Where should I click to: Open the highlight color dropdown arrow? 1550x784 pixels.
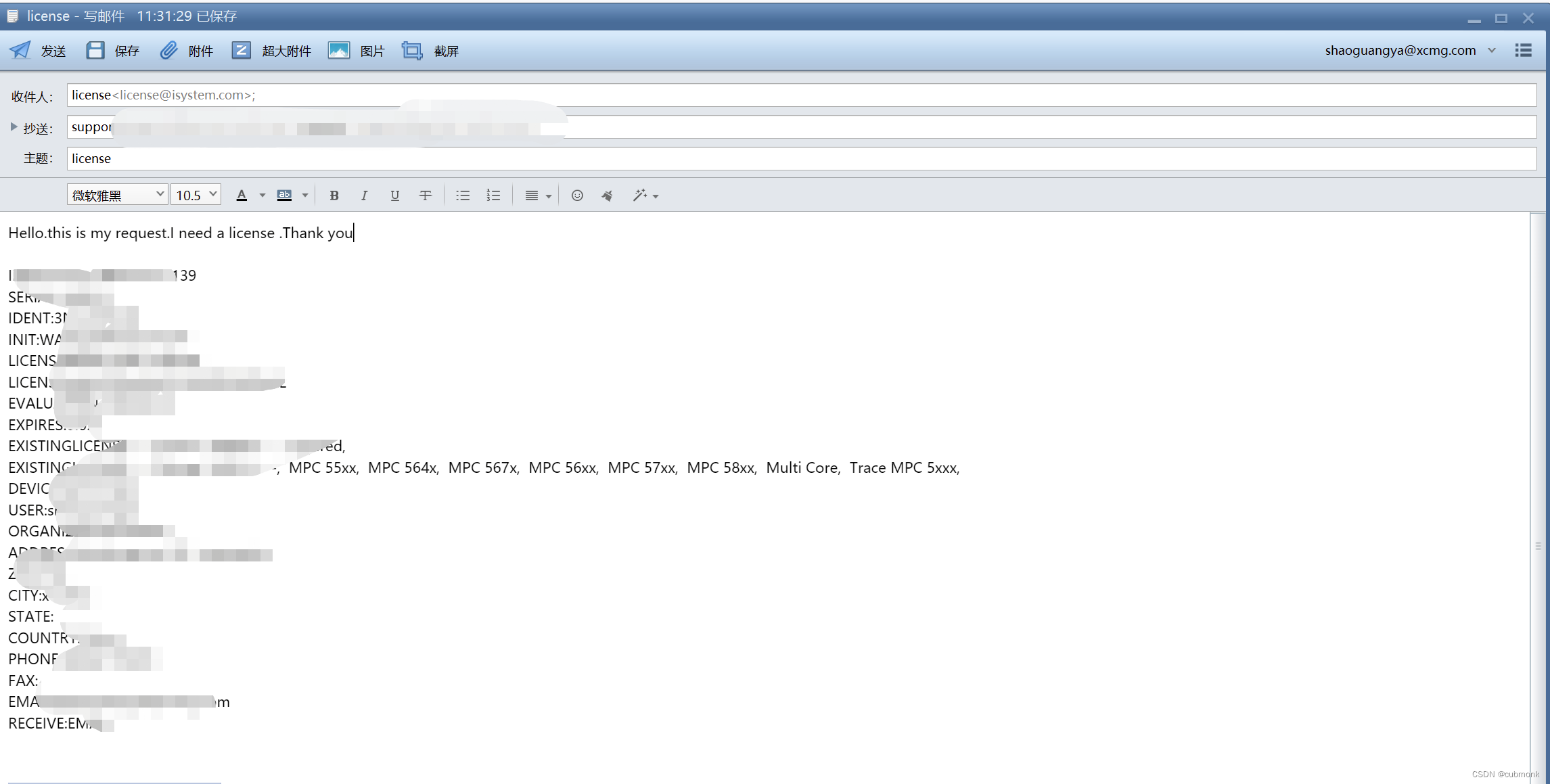[305, 196]
